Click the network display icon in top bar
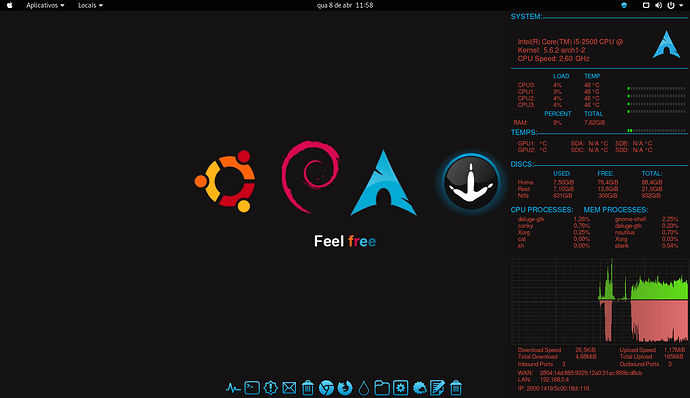The image size is (690, 398). coord(646,5)
